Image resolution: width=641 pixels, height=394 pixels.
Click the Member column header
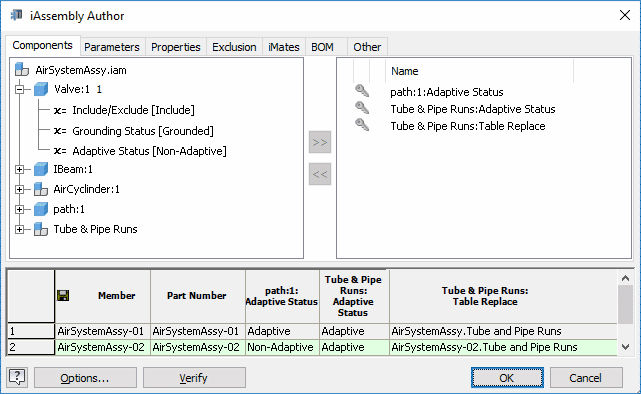pos(103,296)
